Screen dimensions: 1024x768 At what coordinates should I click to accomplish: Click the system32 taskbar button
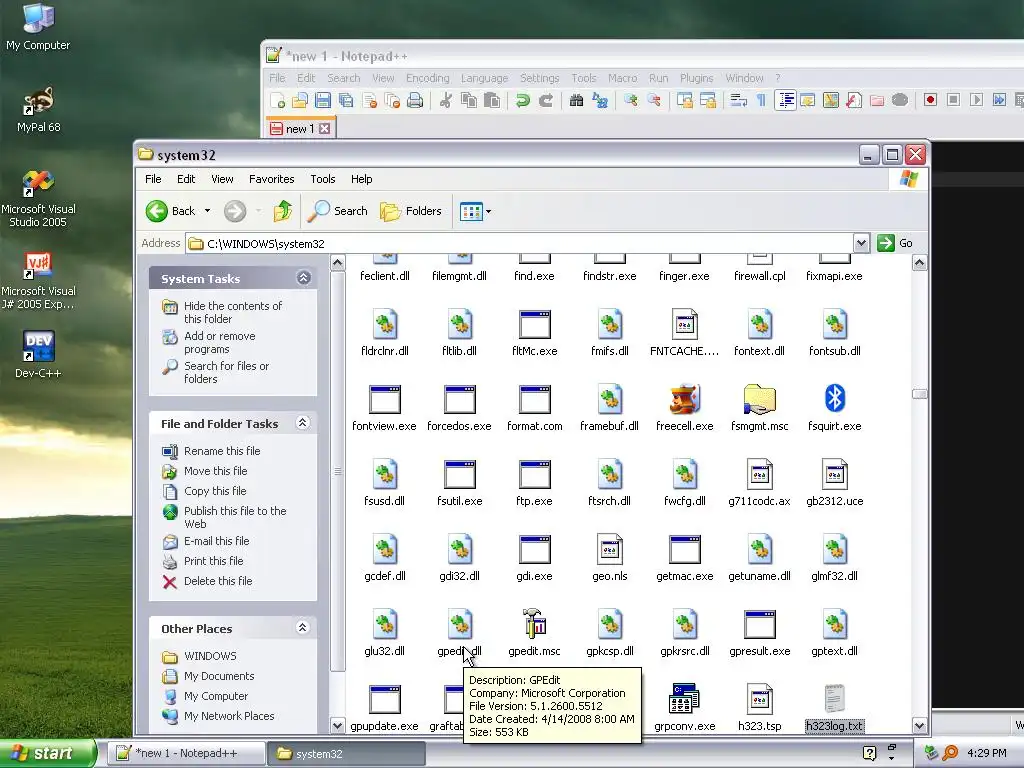346,753
